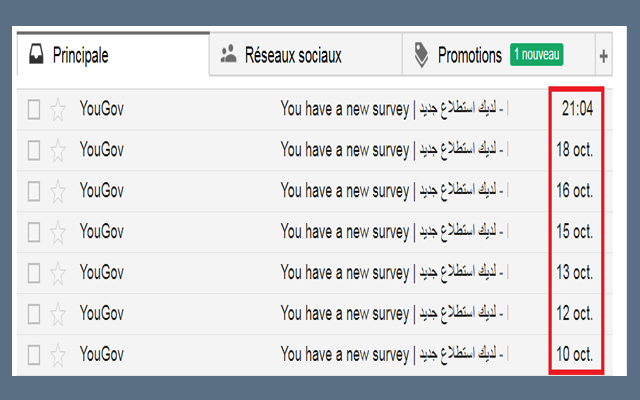Image resolution: width=640 pixels, height=400 pixels.
Task: Check the box for the 15 oct. email
Action: pyautogui.click(x=34, y=232)
